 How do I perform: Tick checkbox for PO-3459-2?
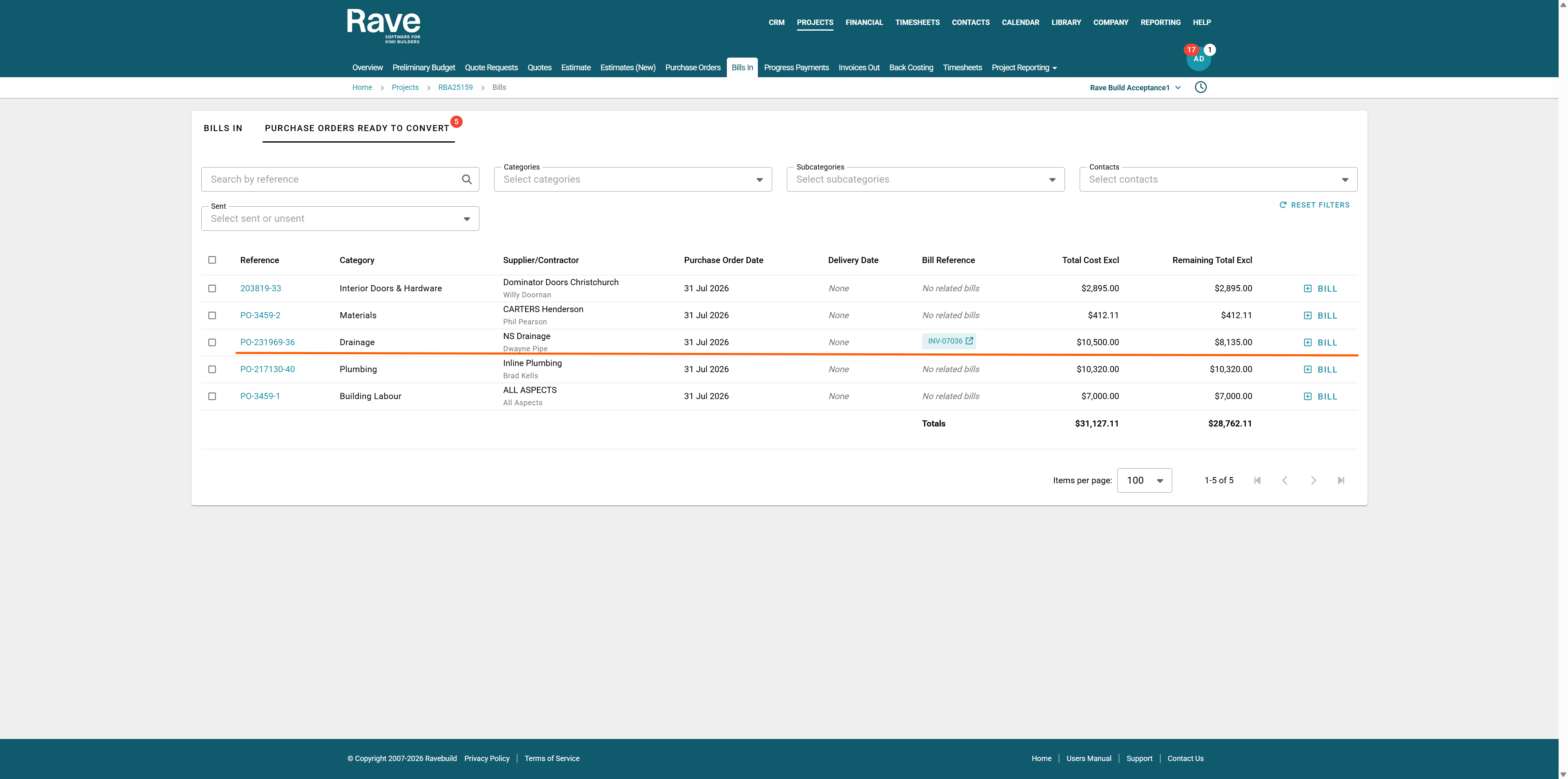coord(212,315)
